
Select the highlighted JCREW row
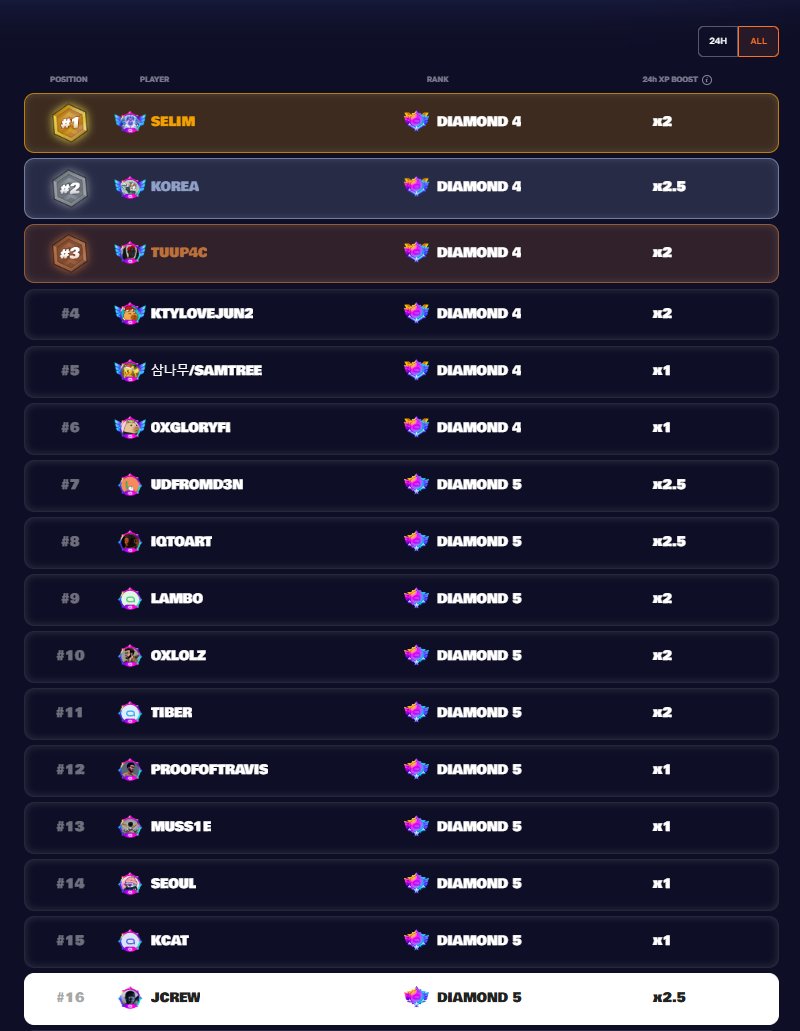click(x=400, y=998)
